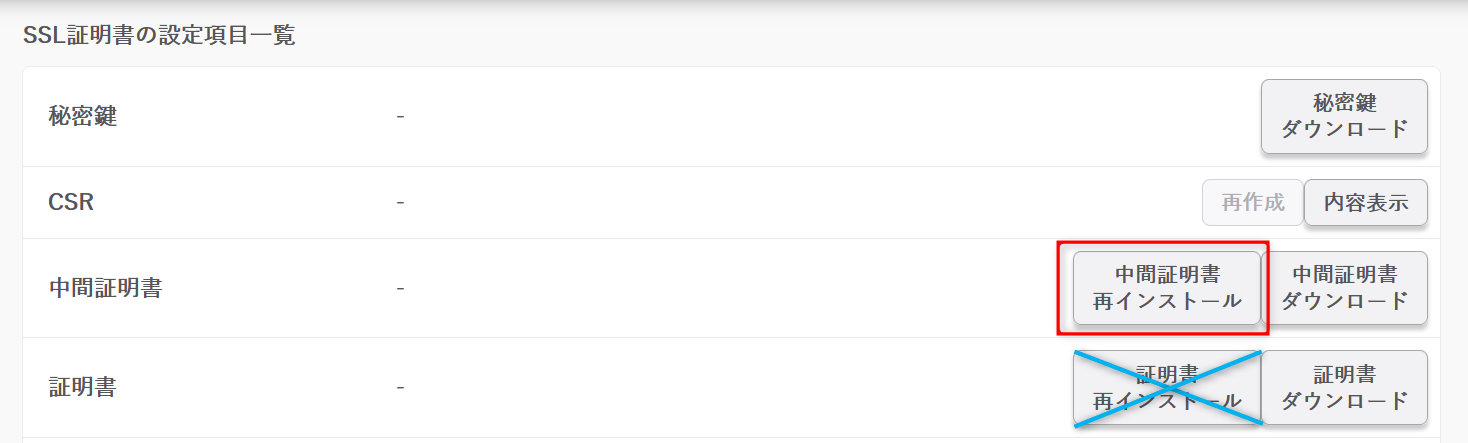Screen dimensions: 1468x443
Task: Click the dash value in 秘密鍵 row
Action: pyautogui.click(x=400, y=117)
